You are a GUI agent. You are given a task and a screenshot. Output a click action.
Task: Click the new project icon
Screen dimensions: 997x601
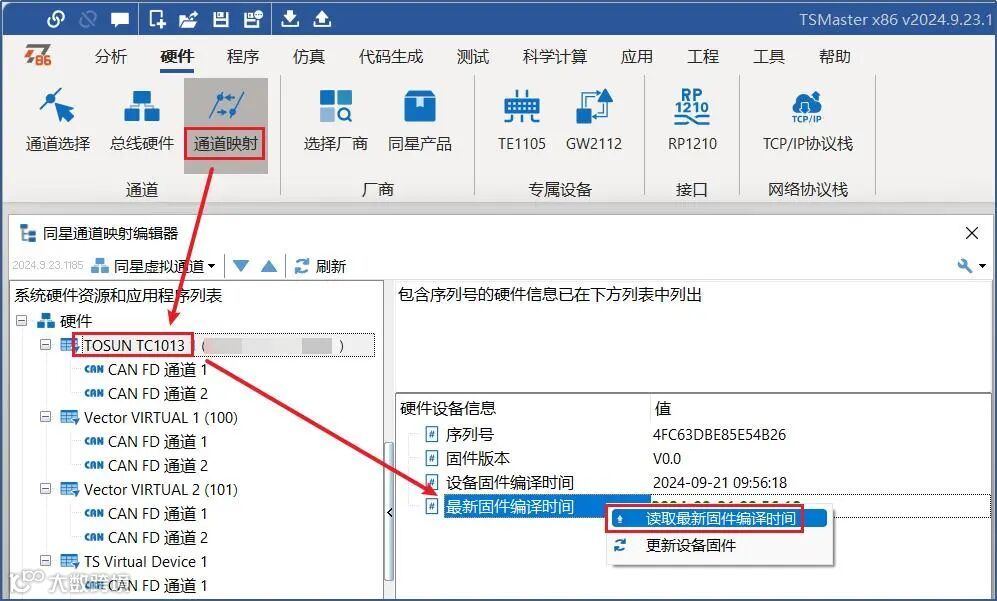point(157,19)
